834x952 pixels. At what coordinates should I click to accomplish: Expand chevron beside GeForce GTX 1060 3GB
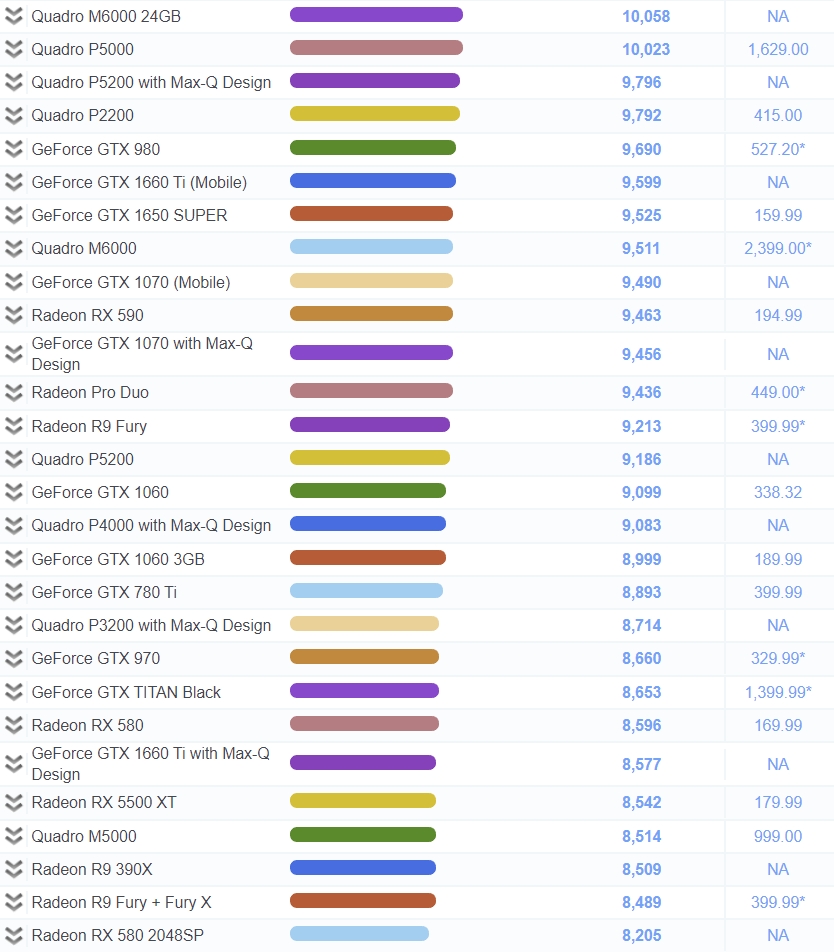point(13,559)
